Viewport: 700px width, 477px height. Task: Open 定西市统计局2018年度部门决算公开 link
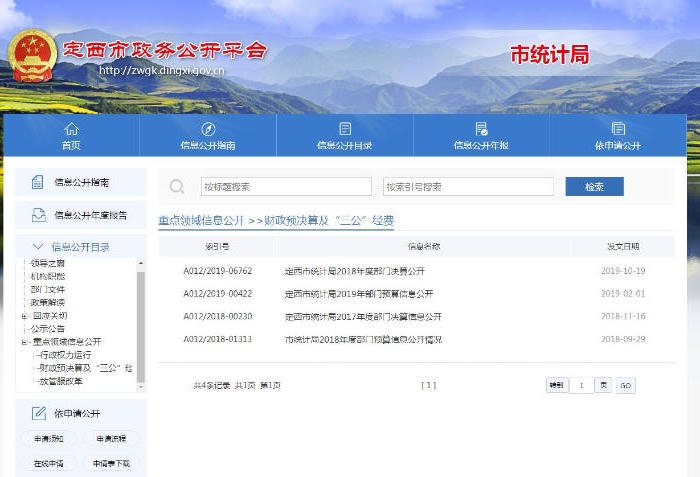(x=355, y=271)
